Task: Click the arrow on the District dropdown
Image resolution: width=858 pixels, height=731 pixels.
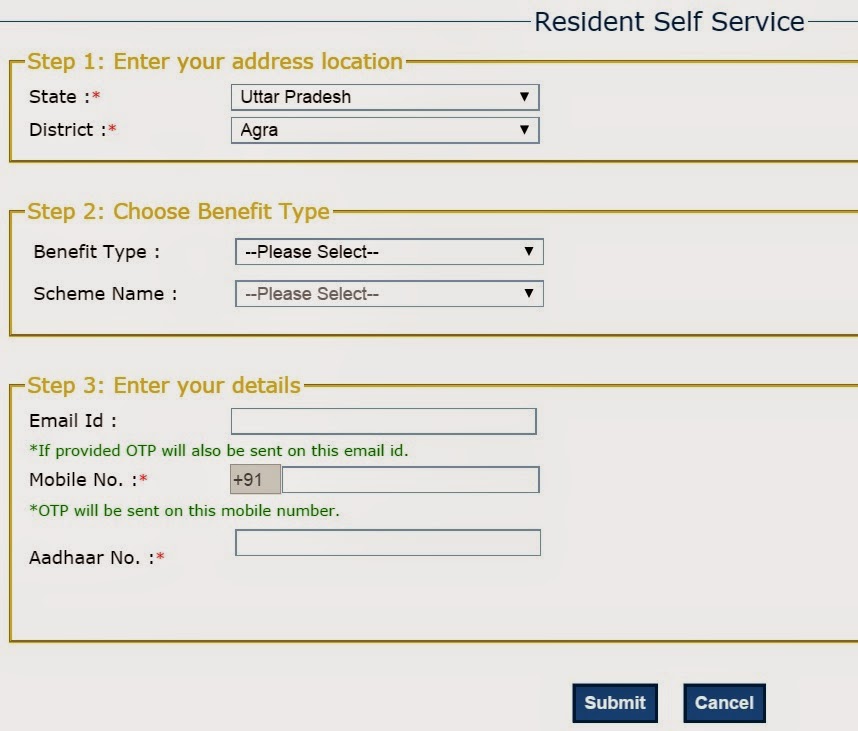Action: click(x=524, y=130)
